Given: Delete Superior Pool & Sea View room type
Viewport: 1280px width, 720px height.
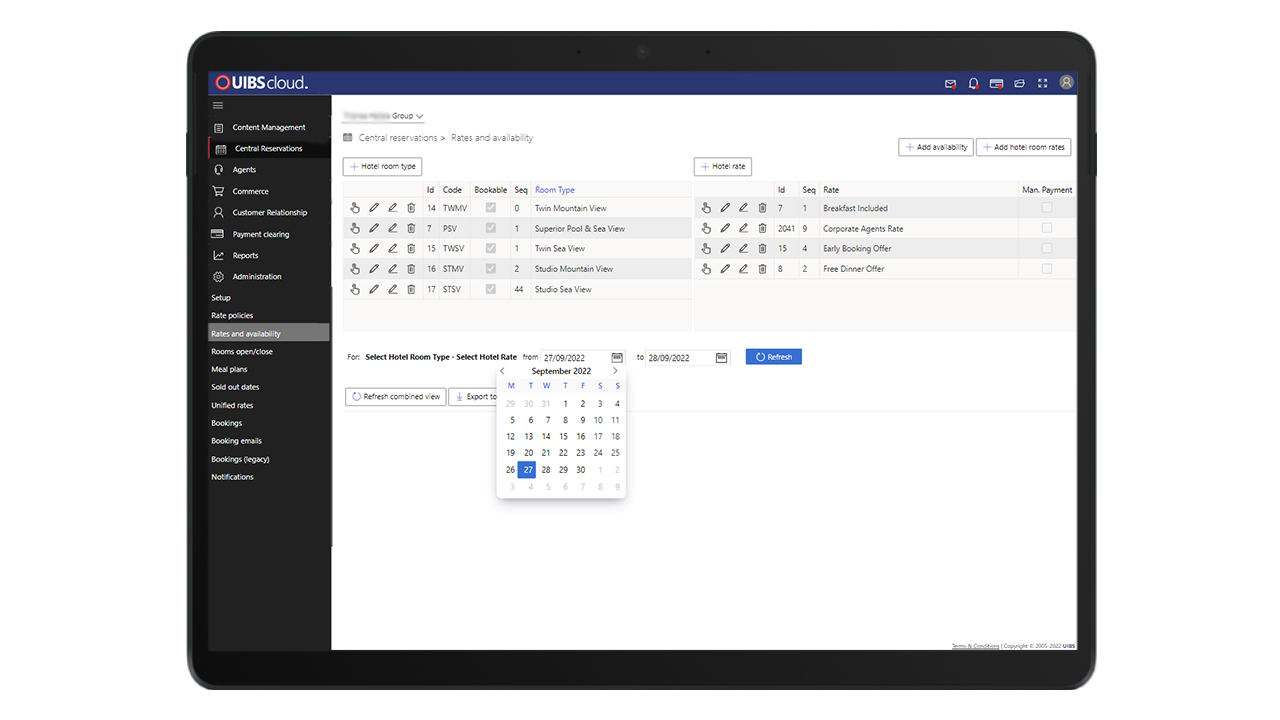Looking at the screenshot, I should (x=411, y=228).
